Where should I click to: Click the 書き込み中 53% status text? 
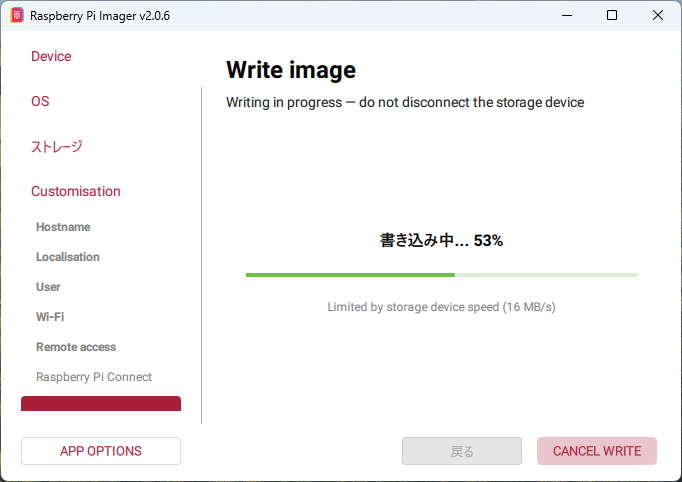click(441, 241)
